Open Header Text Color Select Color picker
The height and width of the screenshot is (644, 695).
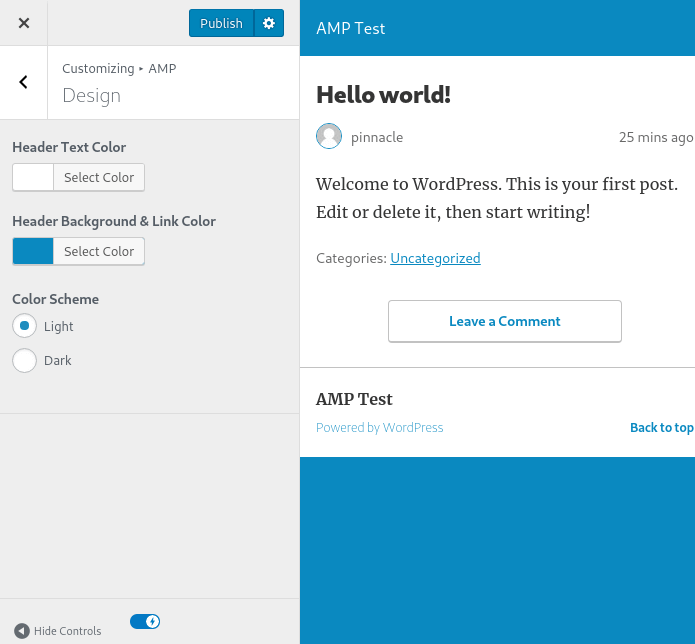tap(99, 177)
